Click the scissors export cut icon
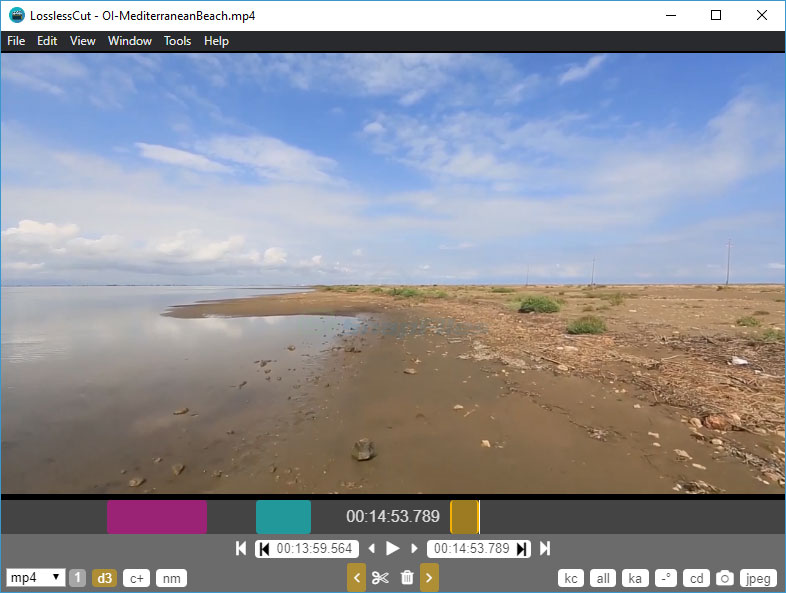 pyautogui.click(x=380, y=578)
